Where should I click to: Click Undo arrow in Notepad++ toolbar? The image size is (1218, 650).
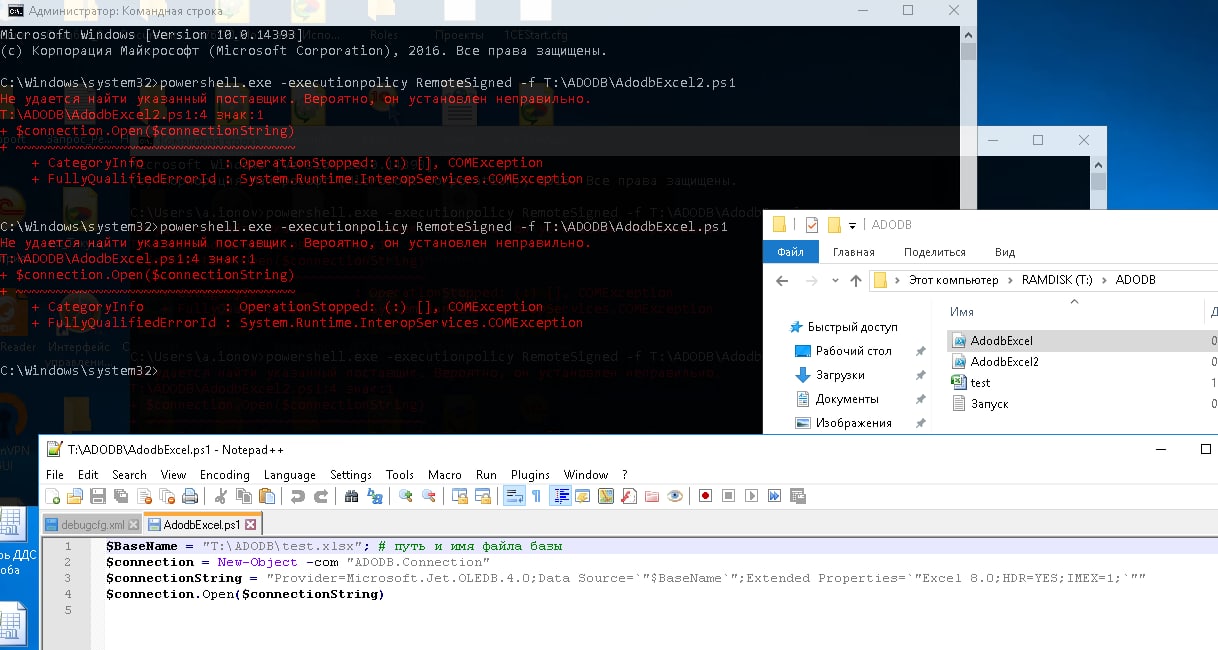(x=297, y=496)
